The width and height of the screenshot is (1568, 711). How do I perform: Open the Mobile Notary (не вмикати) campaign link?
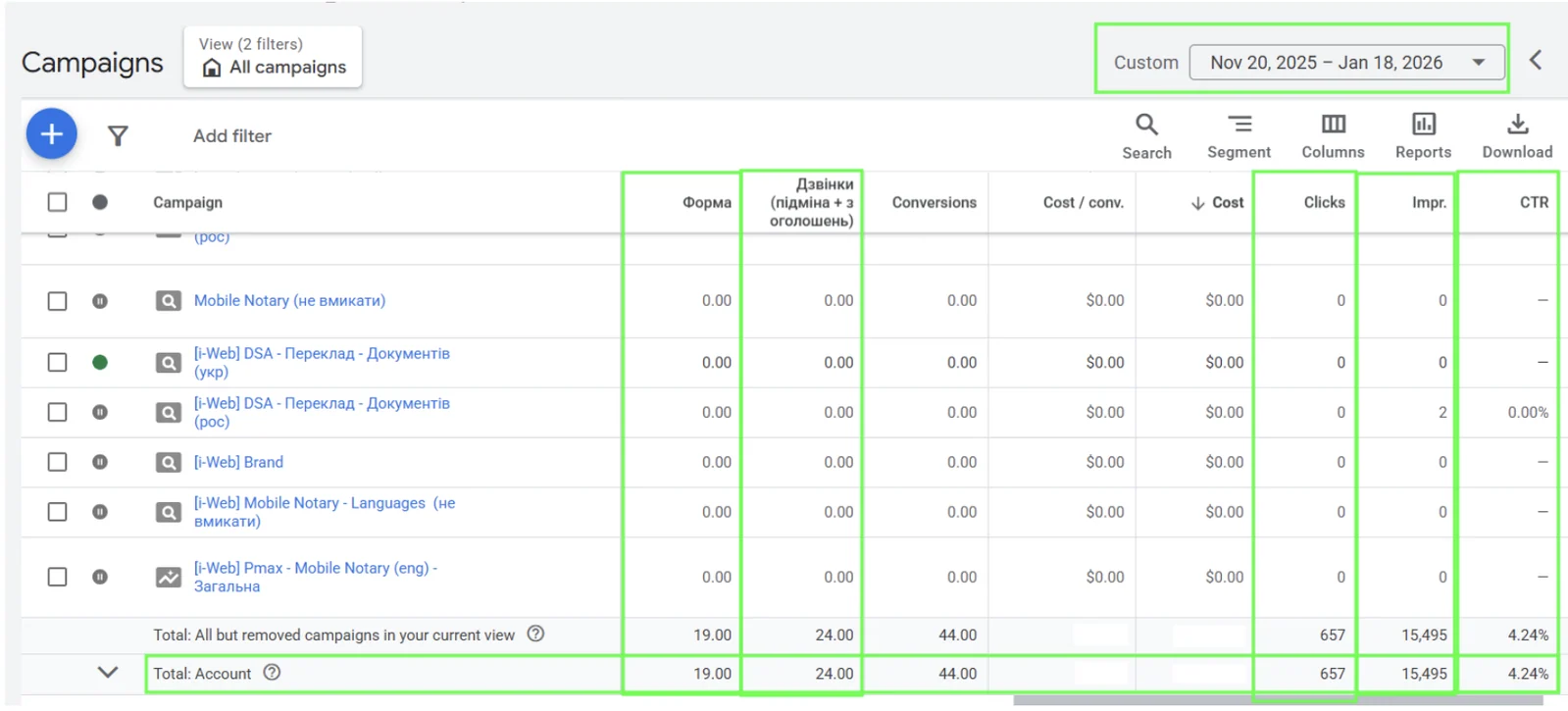(289, 301)
